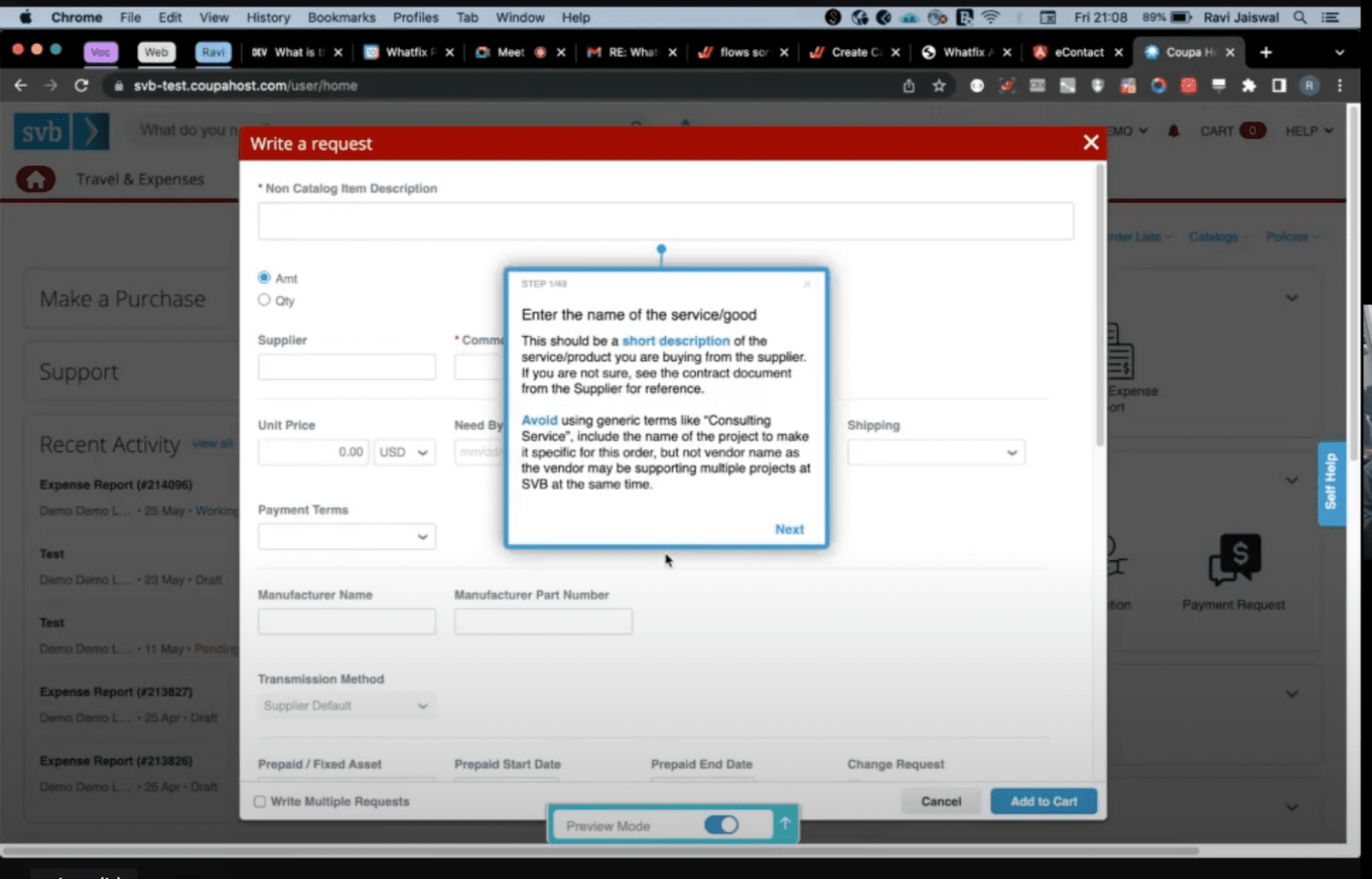Open the Chrome extensions puzzle icon
1372x879 pixels.
[x=1248, y=85]
